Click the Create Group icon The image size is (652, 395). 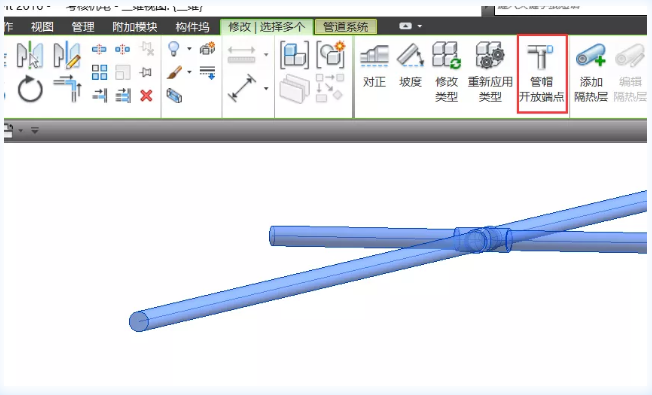[331, 54]
